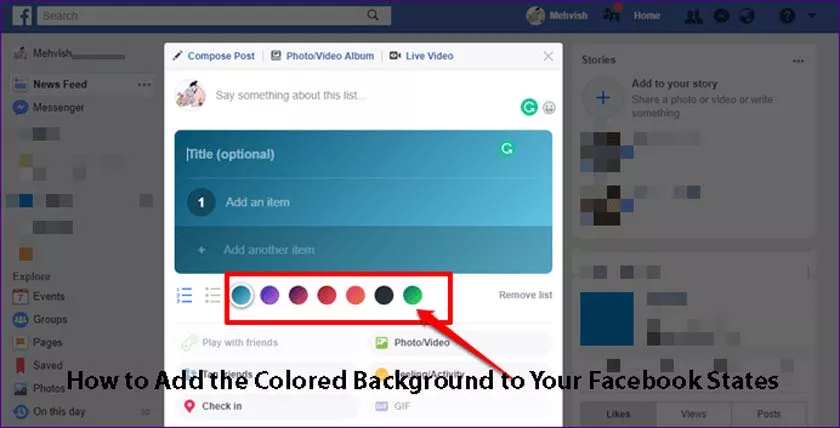
Task: Choose the teal blue background color
Action: click(242, 295)
